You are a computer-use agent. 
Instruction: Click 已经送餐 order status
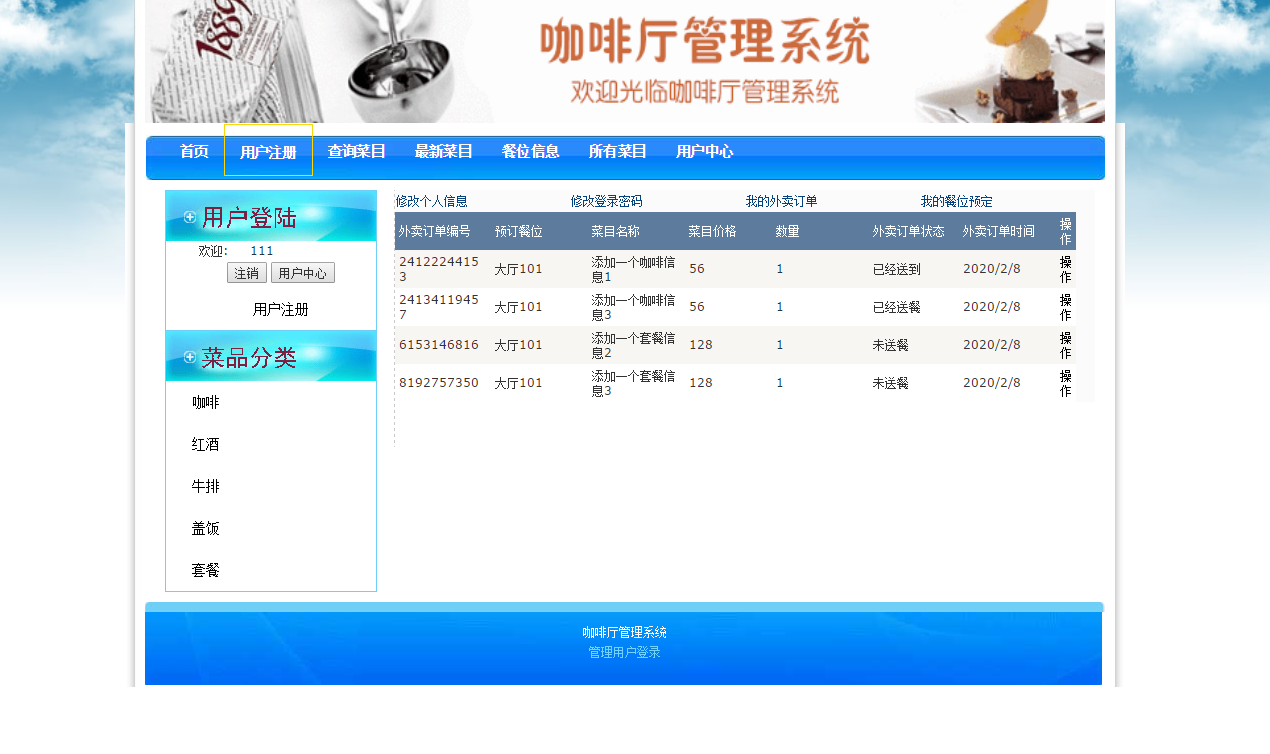pos(897,307)
